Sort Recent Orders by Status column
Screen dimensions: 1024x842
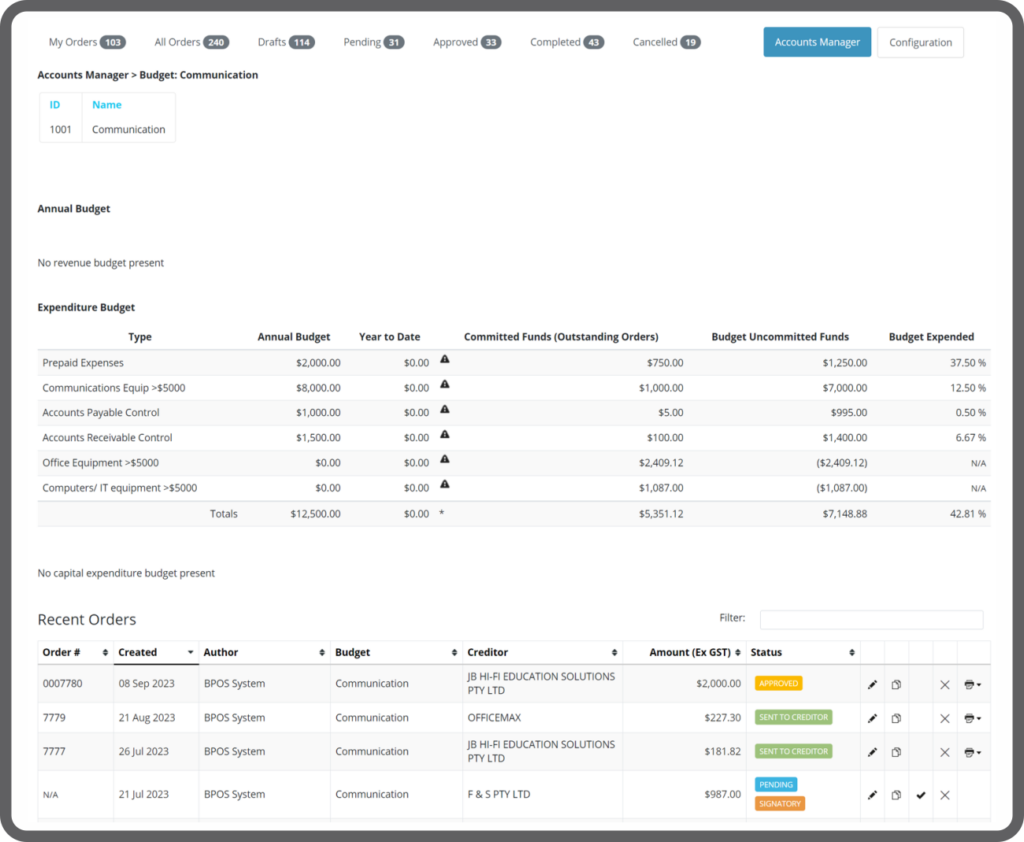coord(803,653)
